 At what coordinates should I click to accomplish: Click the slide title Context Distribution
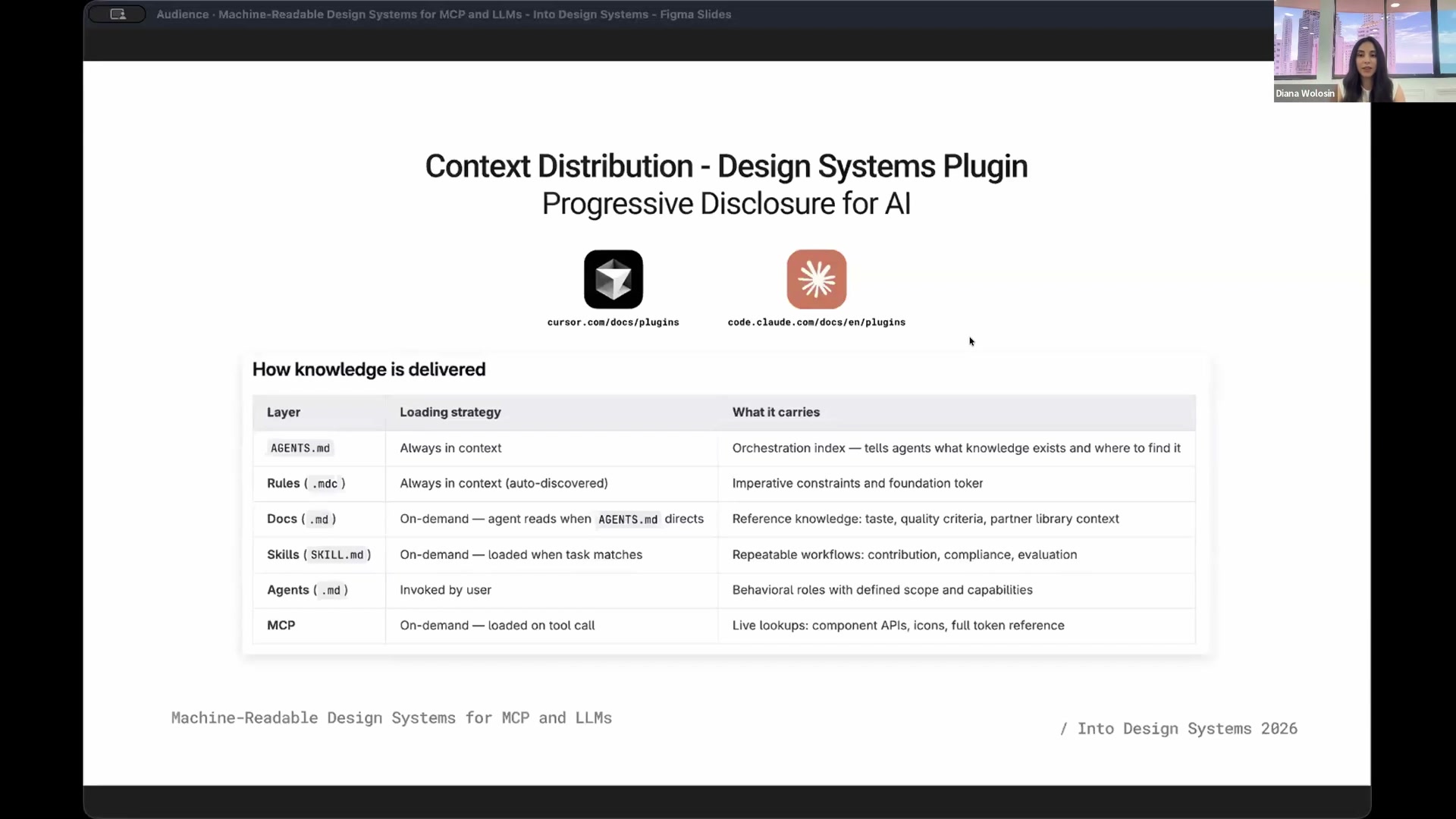coord(726,166)
